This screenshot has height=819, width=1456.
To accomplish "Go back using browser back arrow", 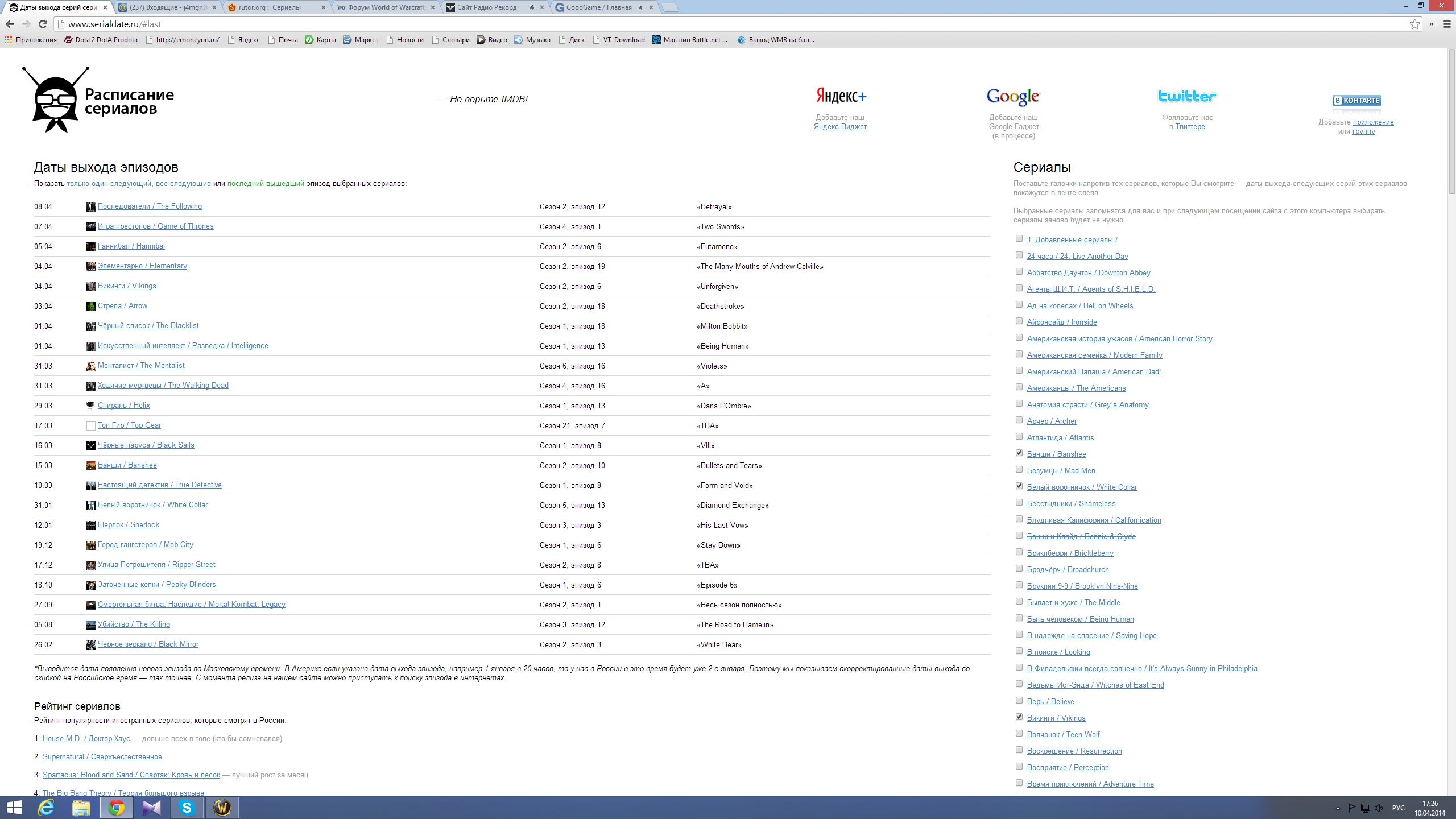I will [x=10, y=24].
